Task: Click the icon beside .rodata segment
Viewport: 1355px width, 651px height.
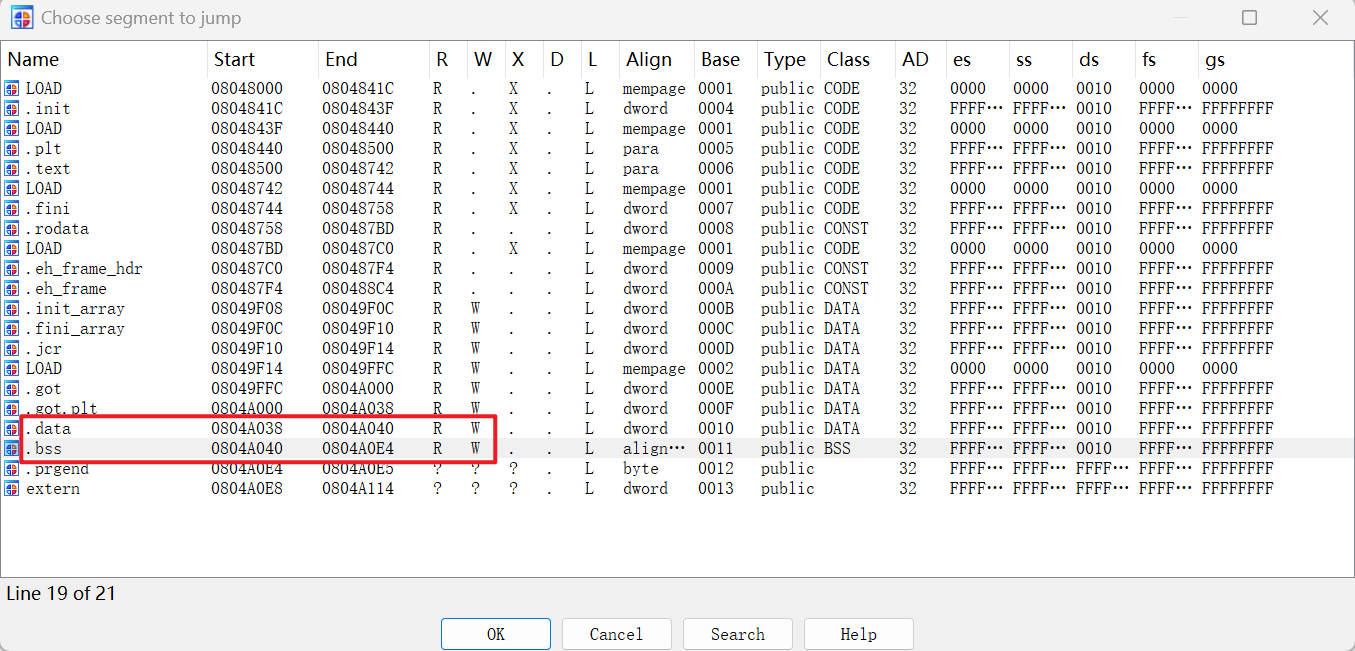Action: coord(12,229)
